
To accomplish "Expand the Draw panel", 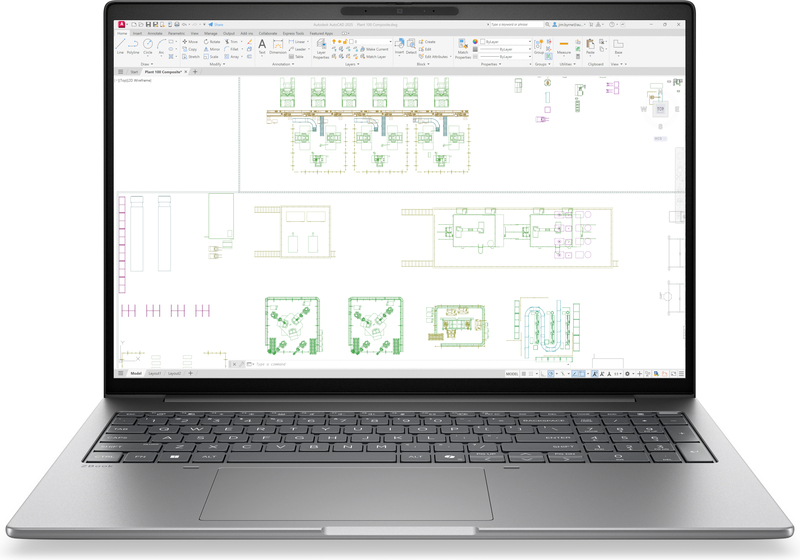I will [x=147, y=64].
